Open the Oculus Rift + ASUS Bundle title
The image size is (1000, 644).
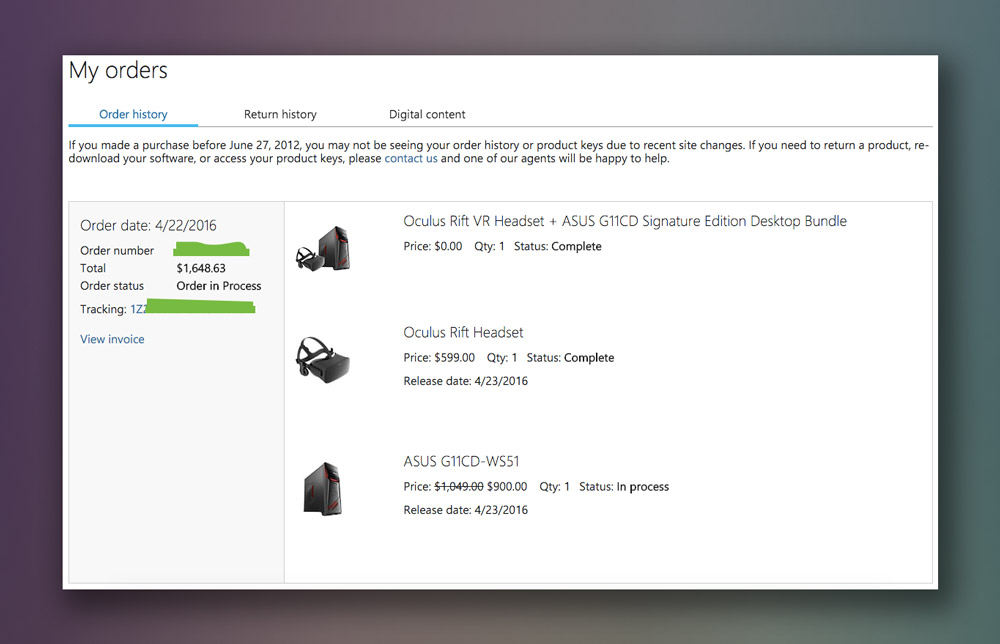click(624, 221)
